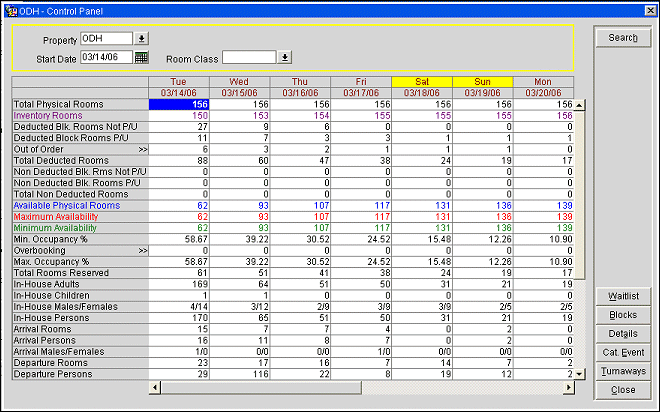Screen dimensions: 660x412
Task: Click the Cat. Event button
Action: (x=622, y=352)
